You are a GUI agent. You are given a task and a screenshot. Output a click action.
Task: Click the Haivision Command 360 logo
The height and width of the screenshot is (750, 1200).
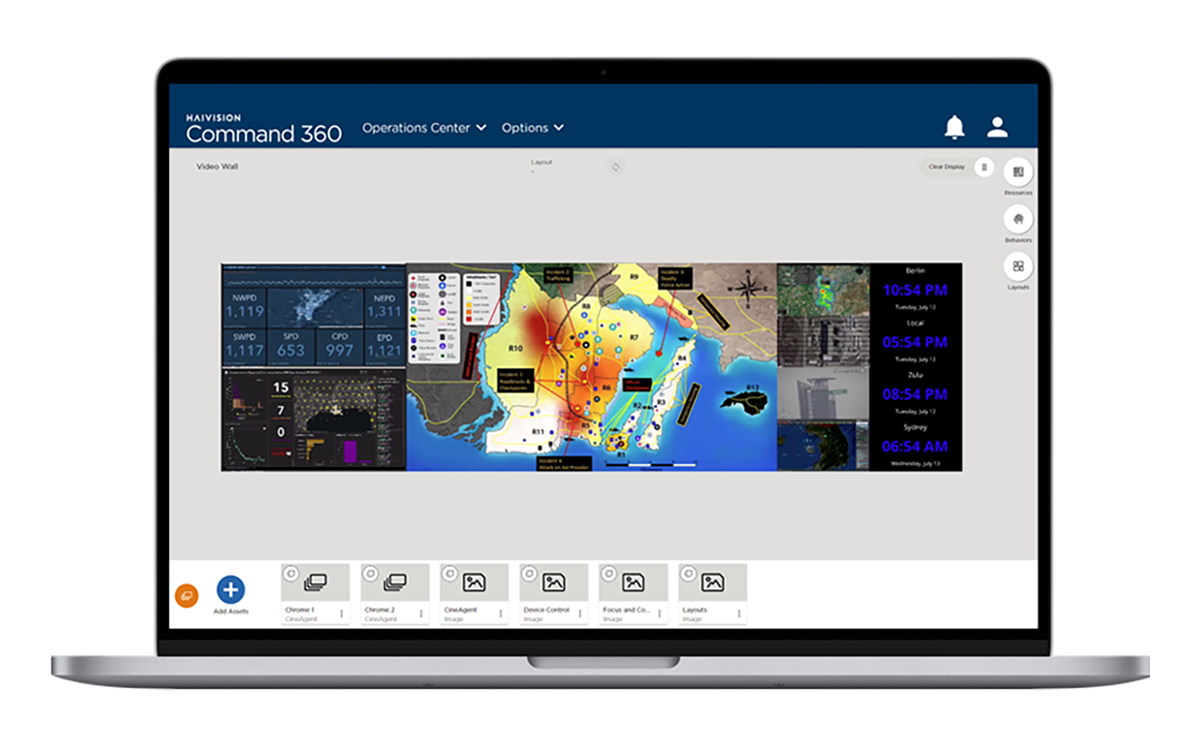point(264,129)
